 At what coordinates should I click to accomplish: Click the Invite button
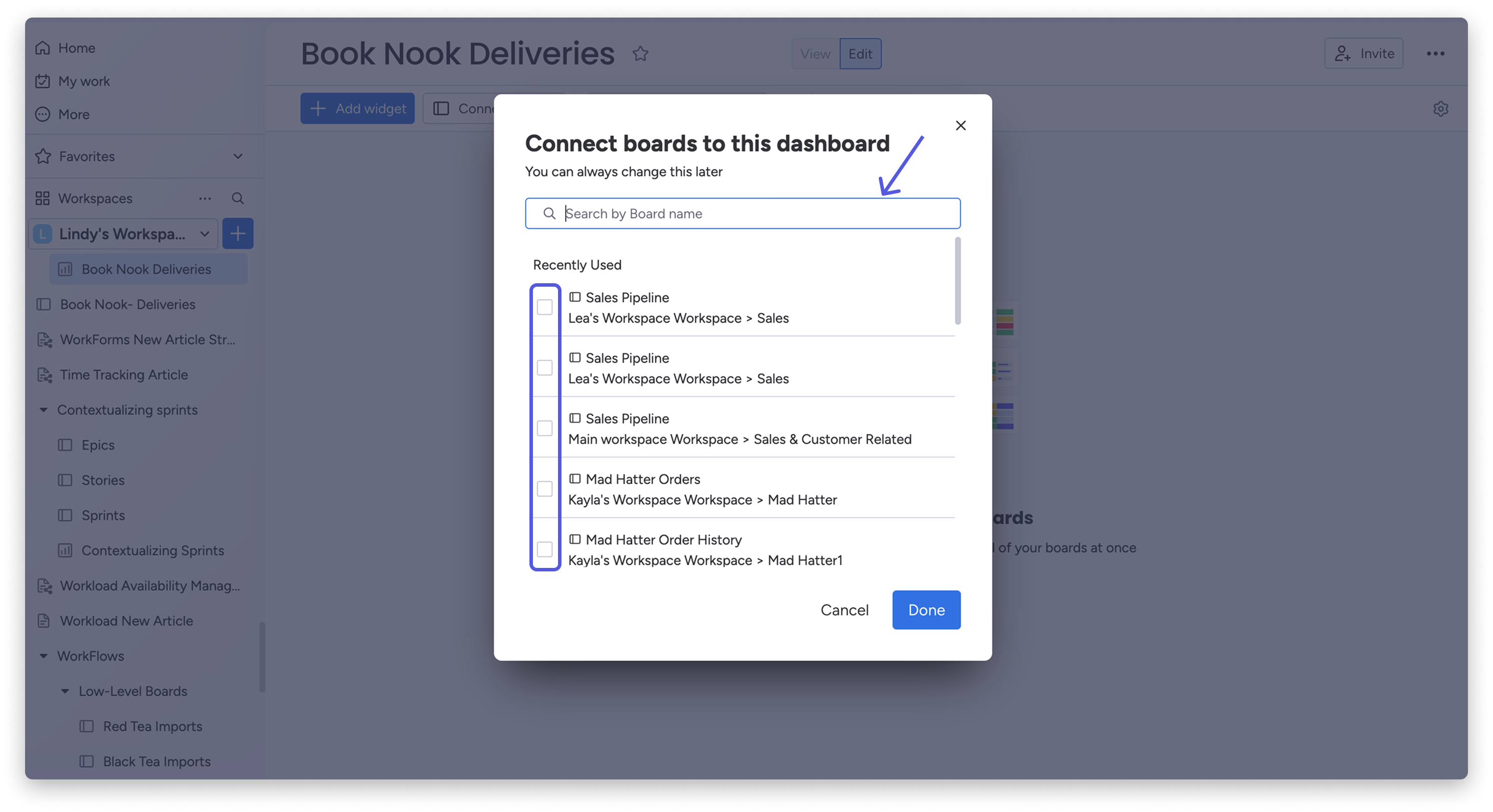1363,53
